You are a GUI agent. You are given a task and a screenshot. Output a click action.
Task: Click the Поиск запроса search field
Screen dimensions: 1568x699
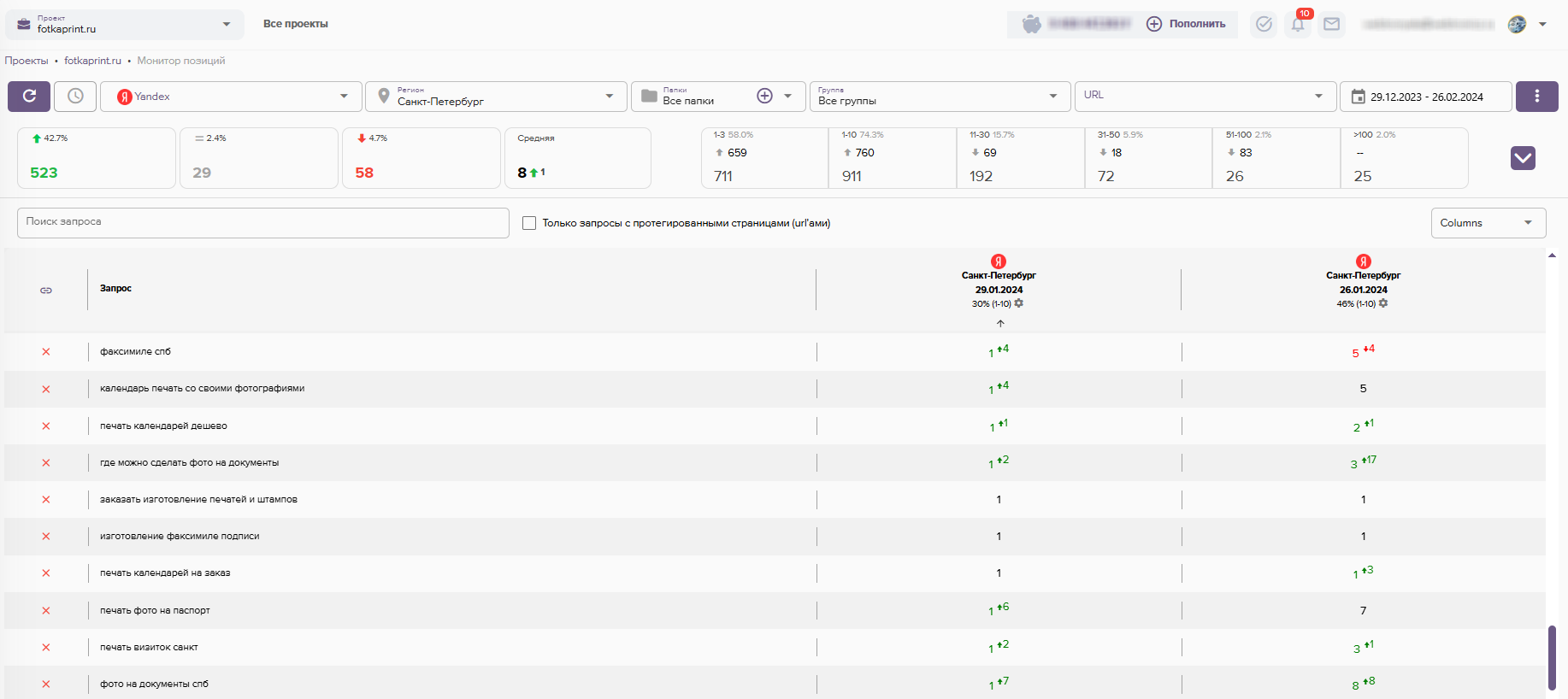(x=262, y=222)
